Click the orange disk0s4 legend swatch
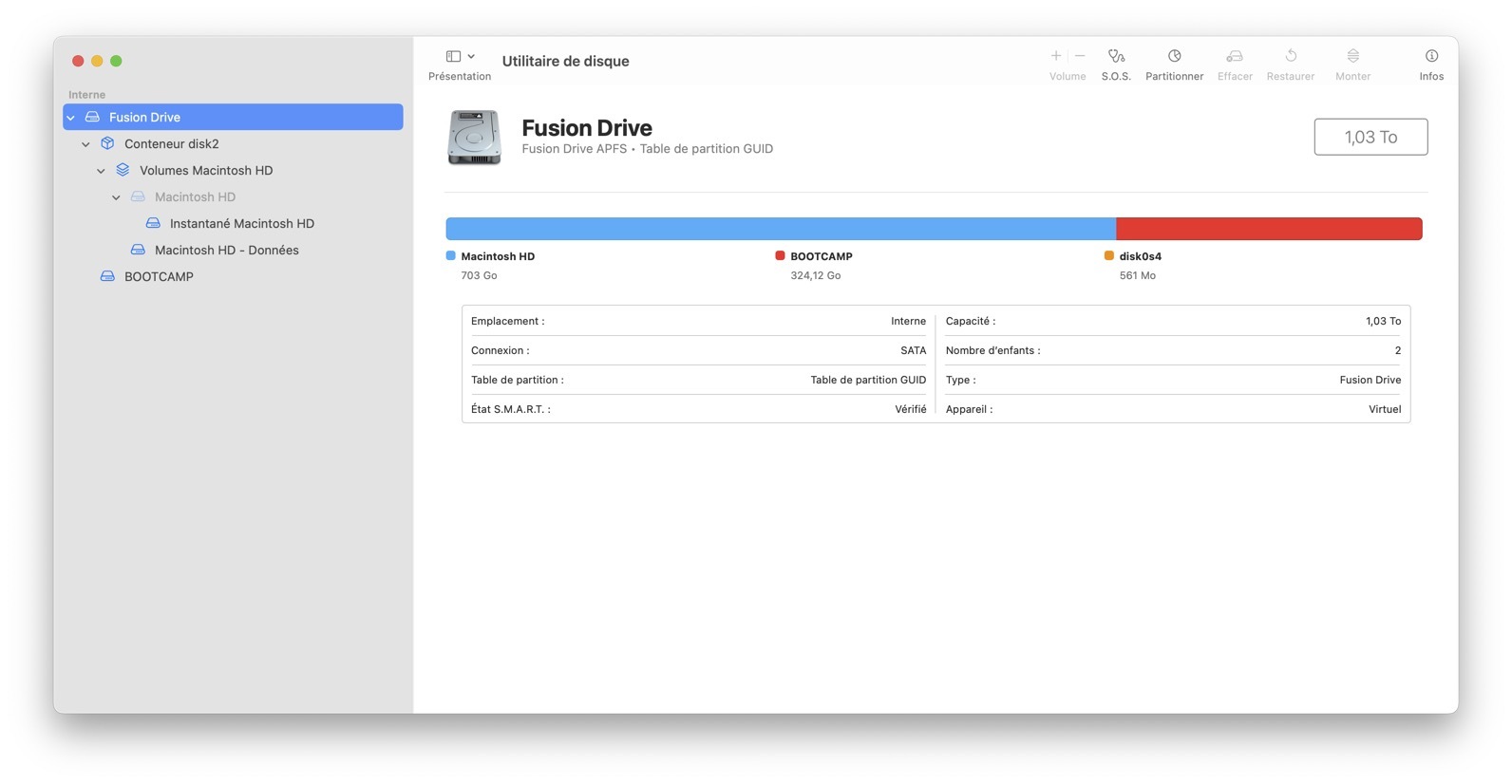 [1108, 255]
